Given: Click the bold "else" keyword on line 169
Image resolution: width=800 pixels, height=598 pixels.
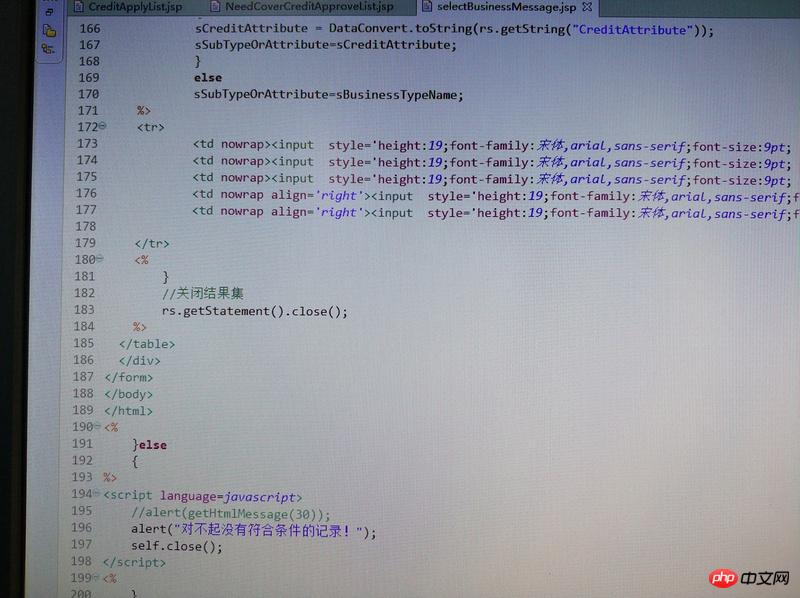Looking at the screenshot, I should point(208,78).
